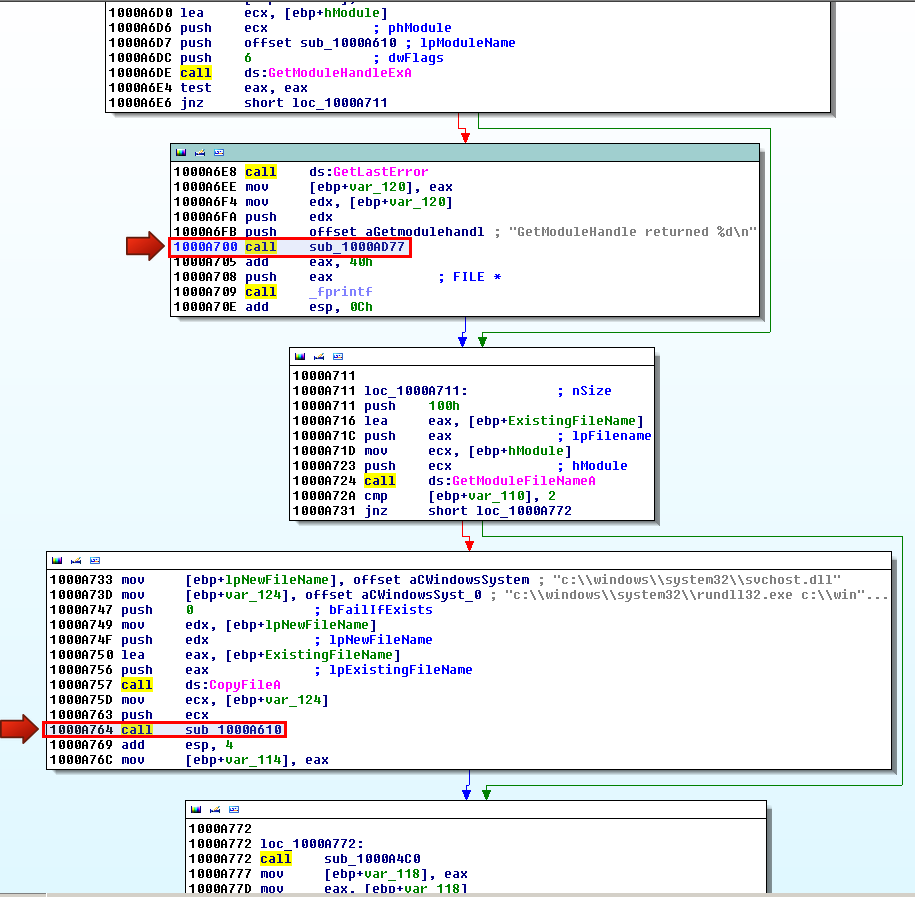The height and width of the screenshot is (897, 915).
Task: Click the pencil icon on GetLastError node
Action: tap(200, 153)
